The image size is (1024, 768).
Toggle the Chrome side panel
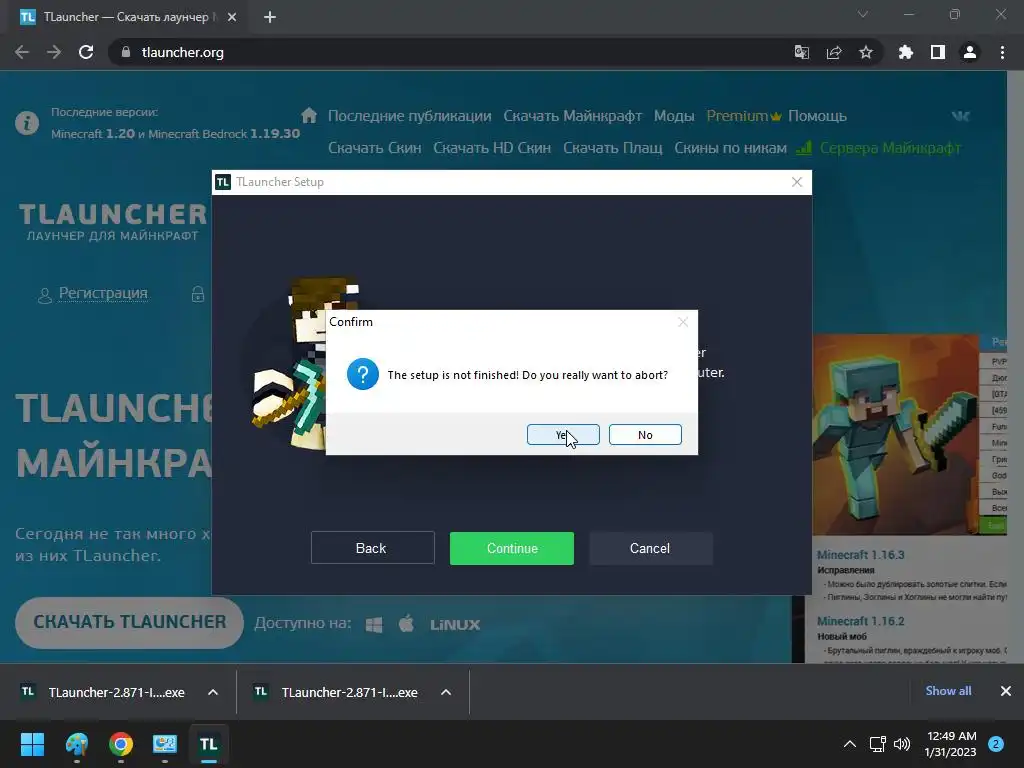[x=938, y=52]
